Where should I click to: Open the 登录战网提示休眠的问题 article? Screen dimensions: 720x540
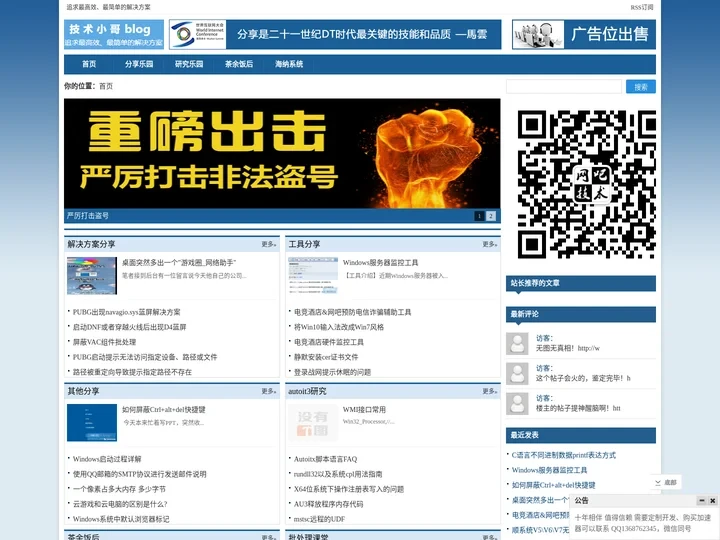[x=332, y=372]
